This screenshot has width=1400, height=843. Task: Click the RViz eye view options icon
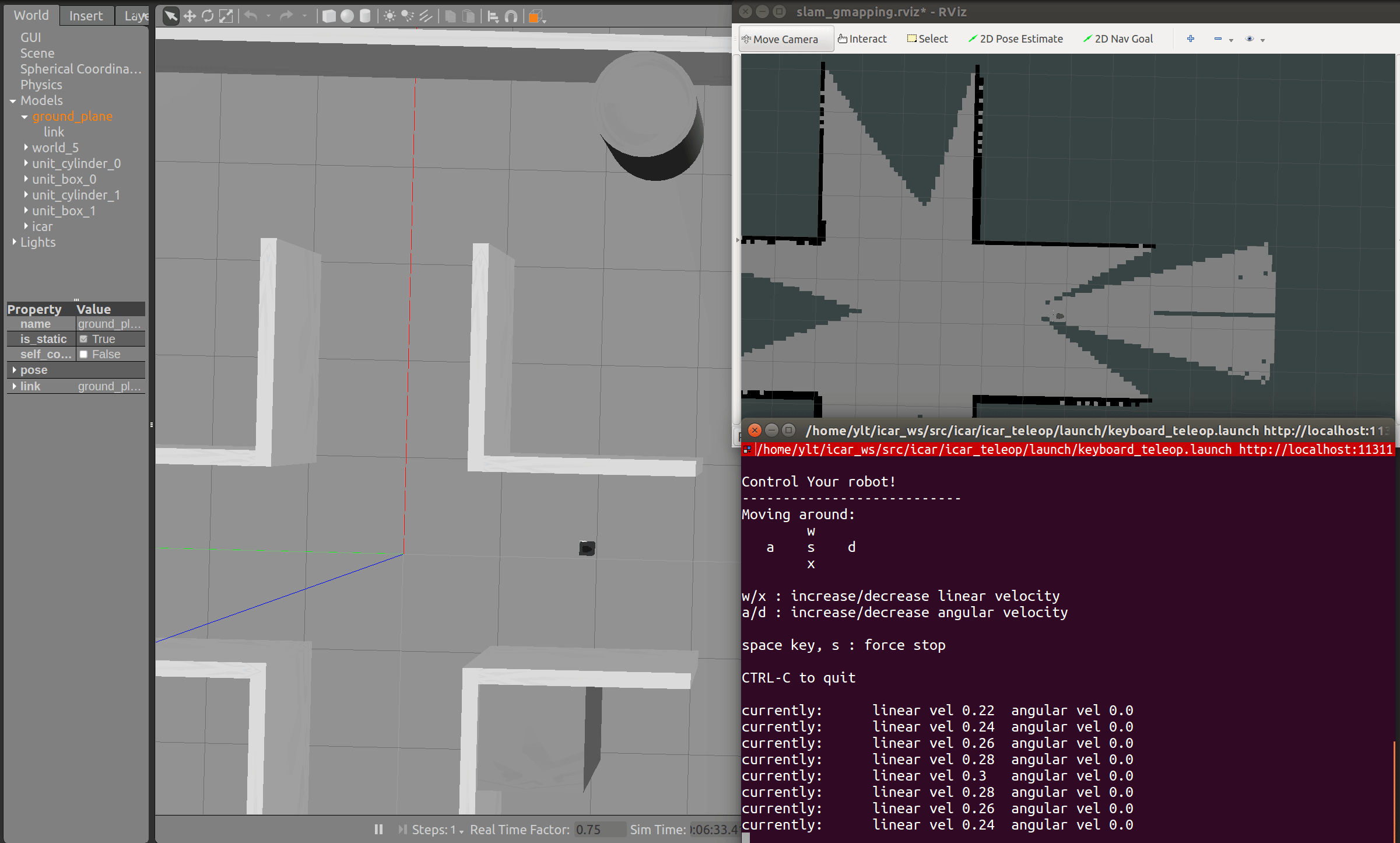[1250, 39]
